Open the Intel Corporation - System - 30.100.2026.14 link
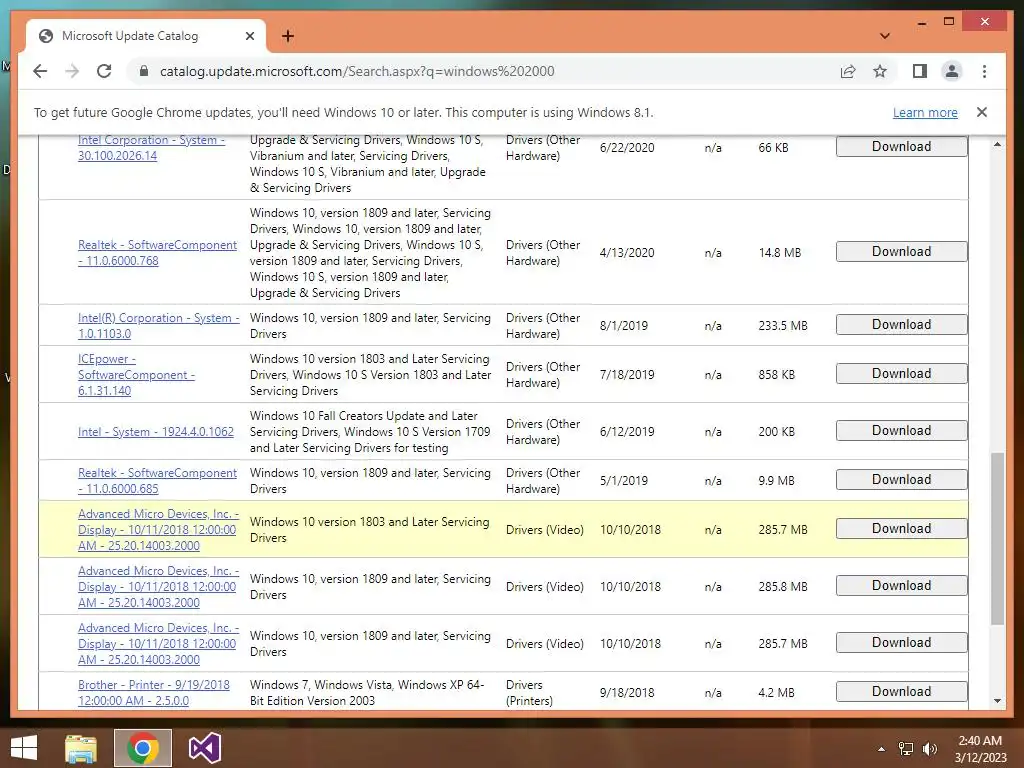1024x768 pixels. 151,148
